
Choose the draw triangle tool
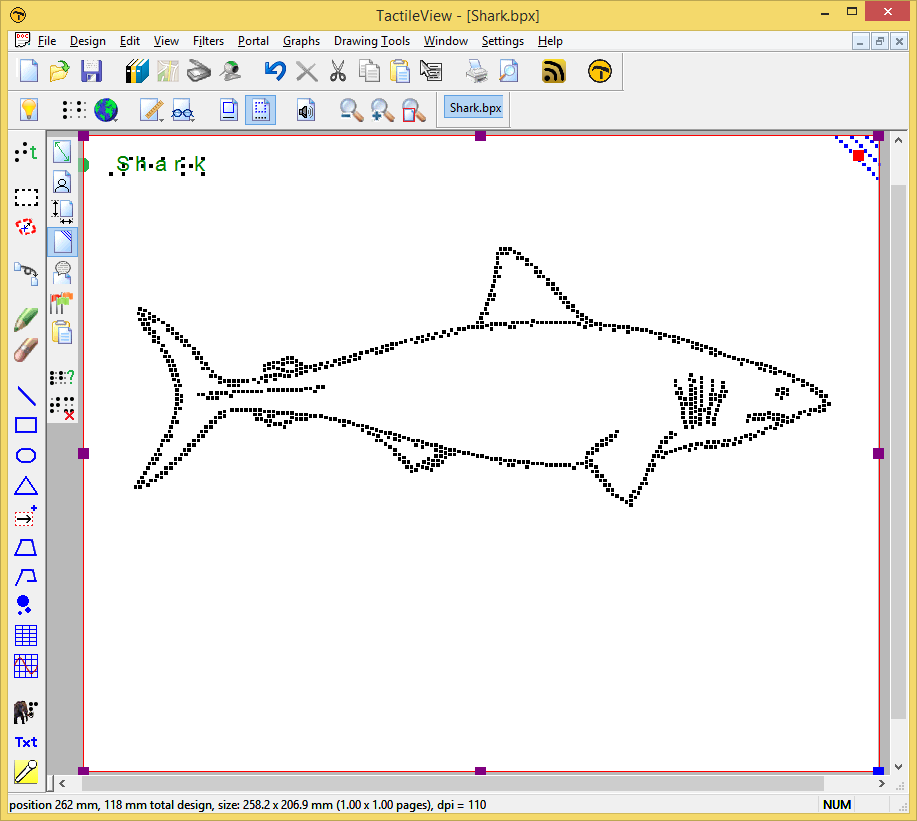[25, 487]
